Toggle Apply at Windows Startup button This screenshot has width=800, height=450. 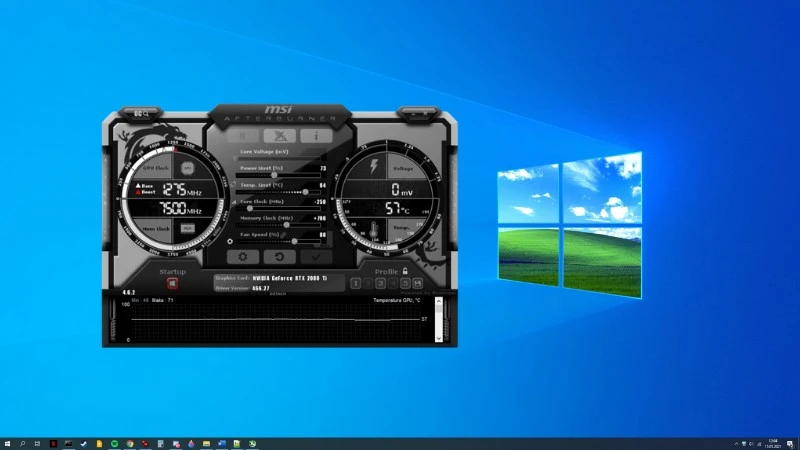pyautogui.click(x=172, y=283)
